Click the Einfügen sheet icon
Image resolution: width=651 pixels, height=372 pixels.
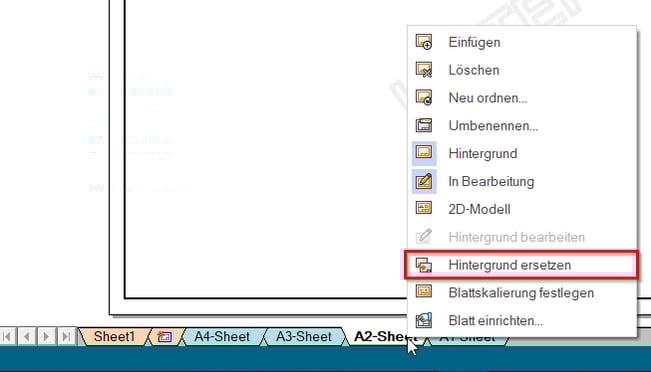(x=424, y=42)
